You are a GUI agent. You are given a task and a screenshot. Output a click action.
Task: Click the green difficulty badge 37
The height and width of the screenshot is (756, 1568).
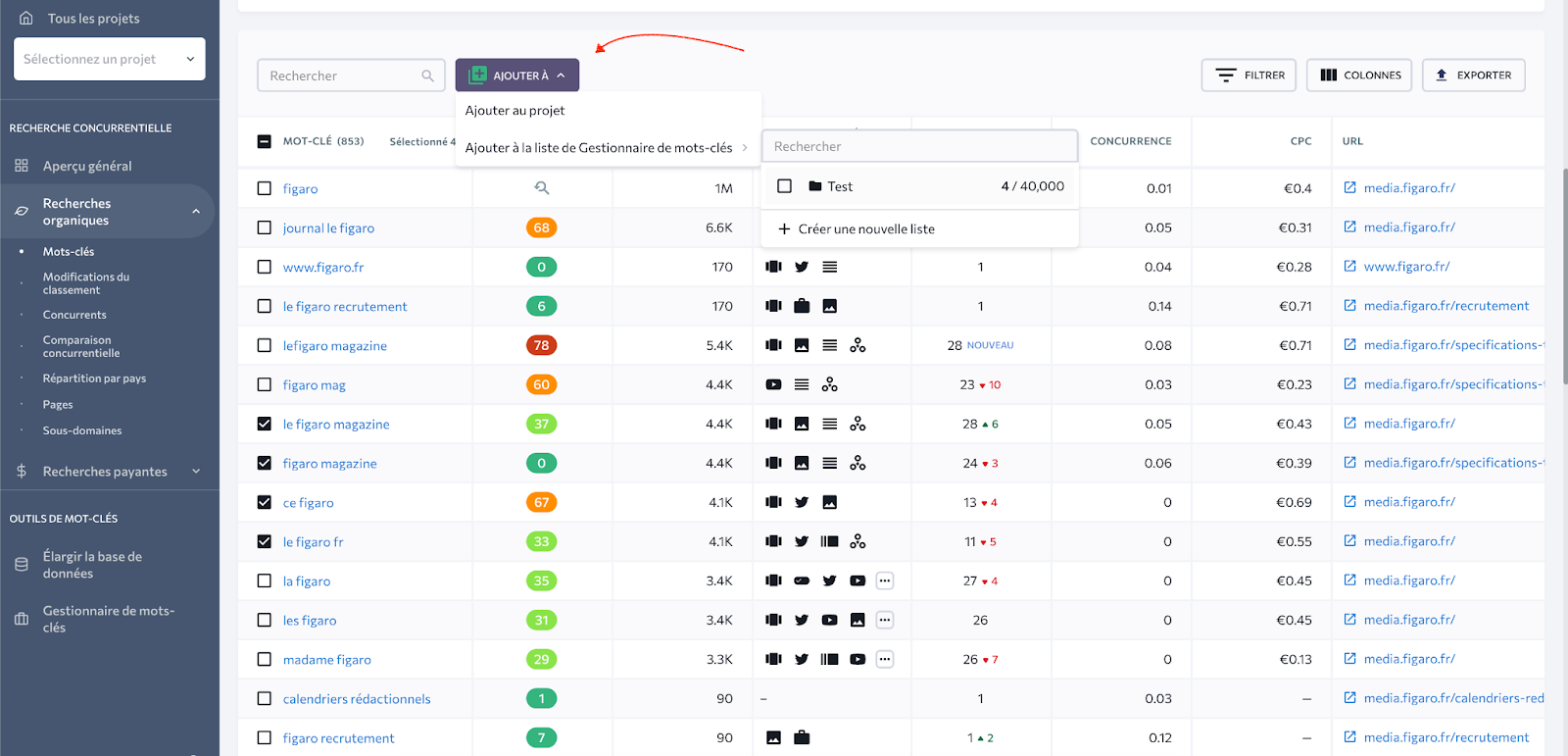pyautogui.click(x=541, y=424)
